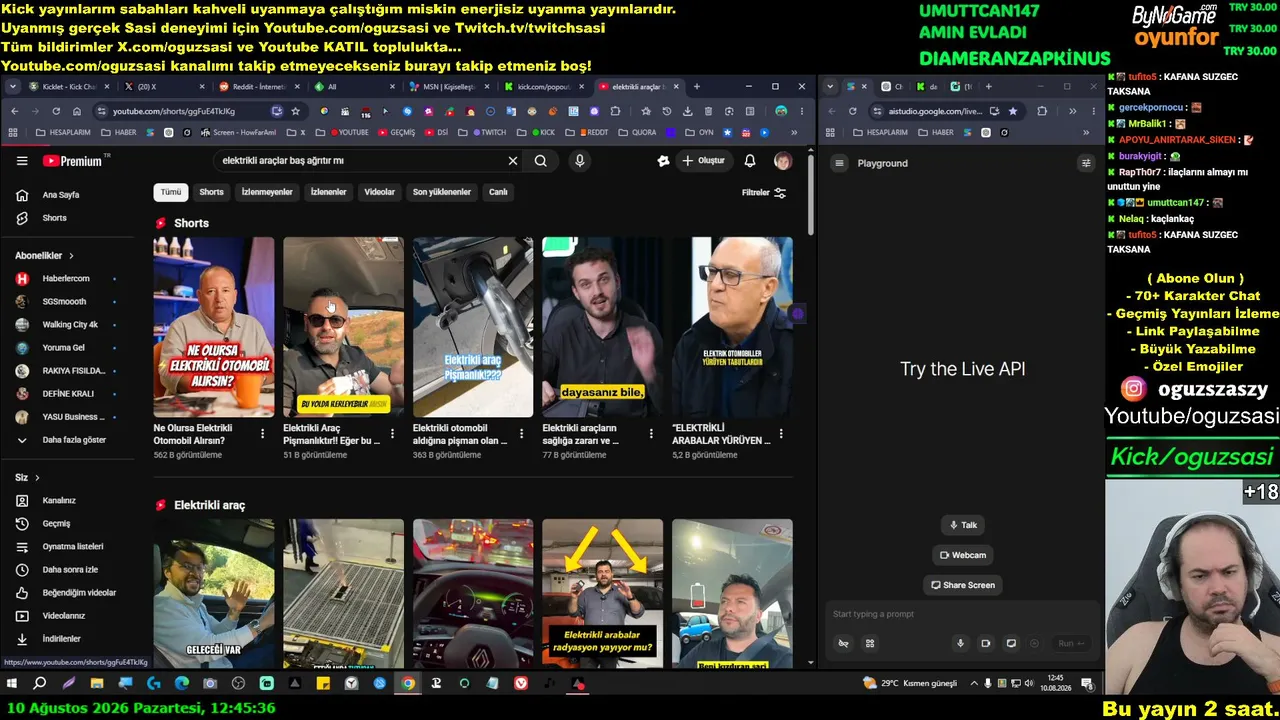Go to Ana Sayfa in YouTube sidebar

66,195
